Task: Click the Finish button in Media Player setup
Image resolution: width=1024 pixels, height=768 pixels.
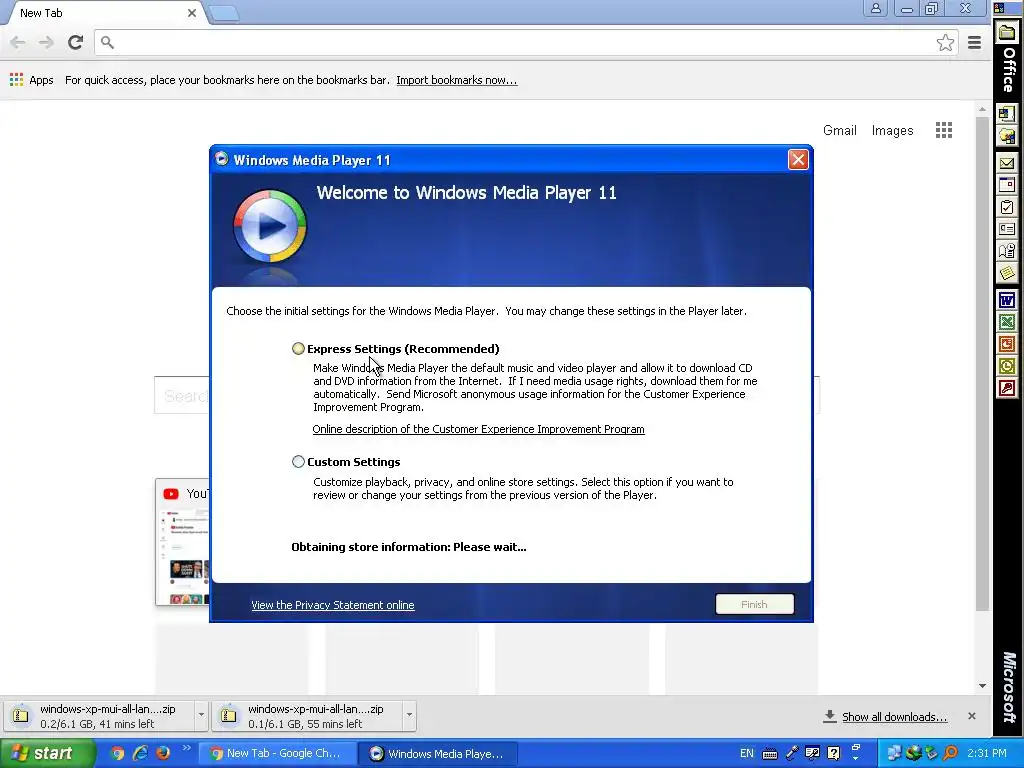Action: [754, 604]
